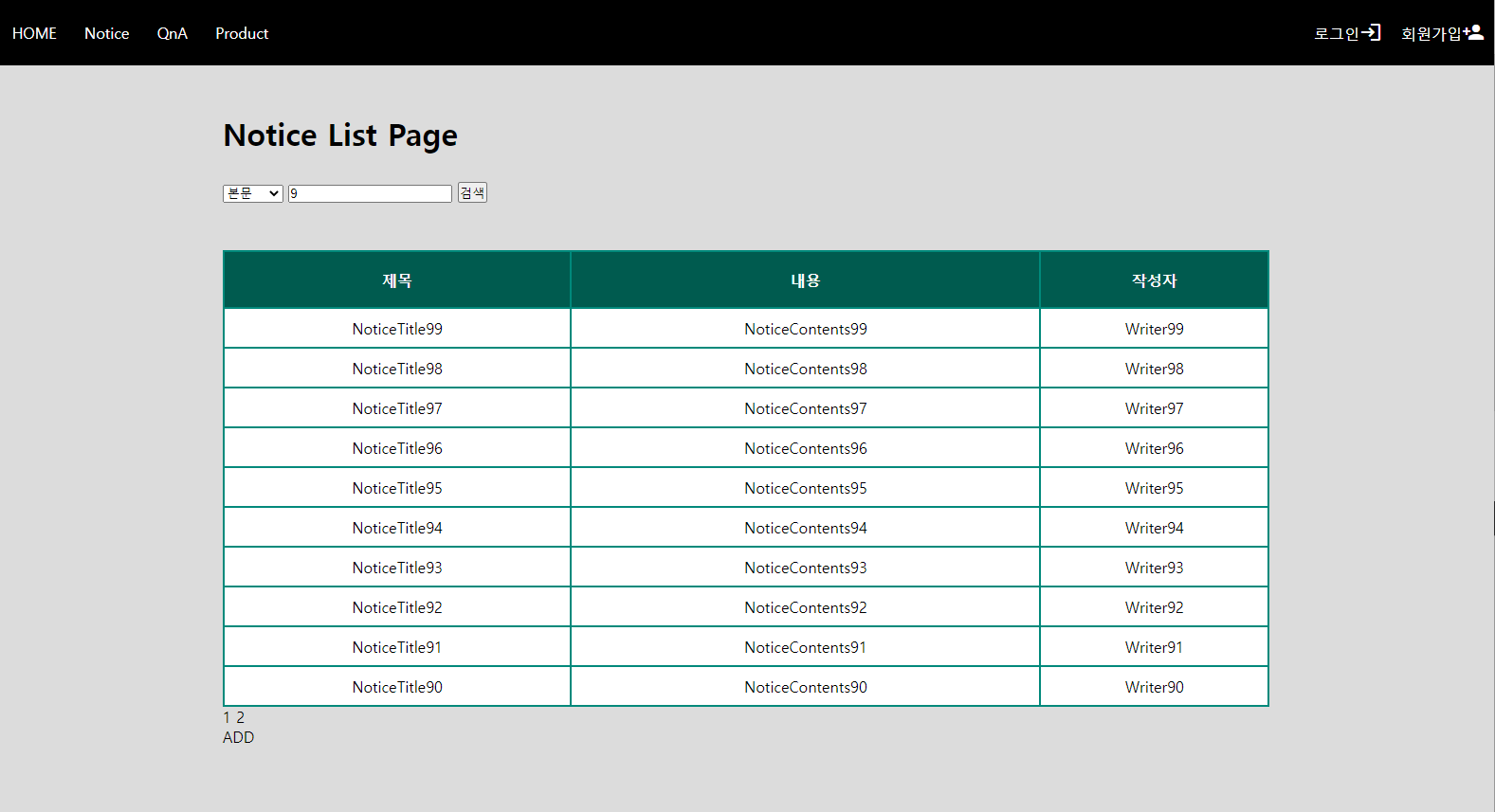Select the NoticeContents91 cell

[805, 647]
